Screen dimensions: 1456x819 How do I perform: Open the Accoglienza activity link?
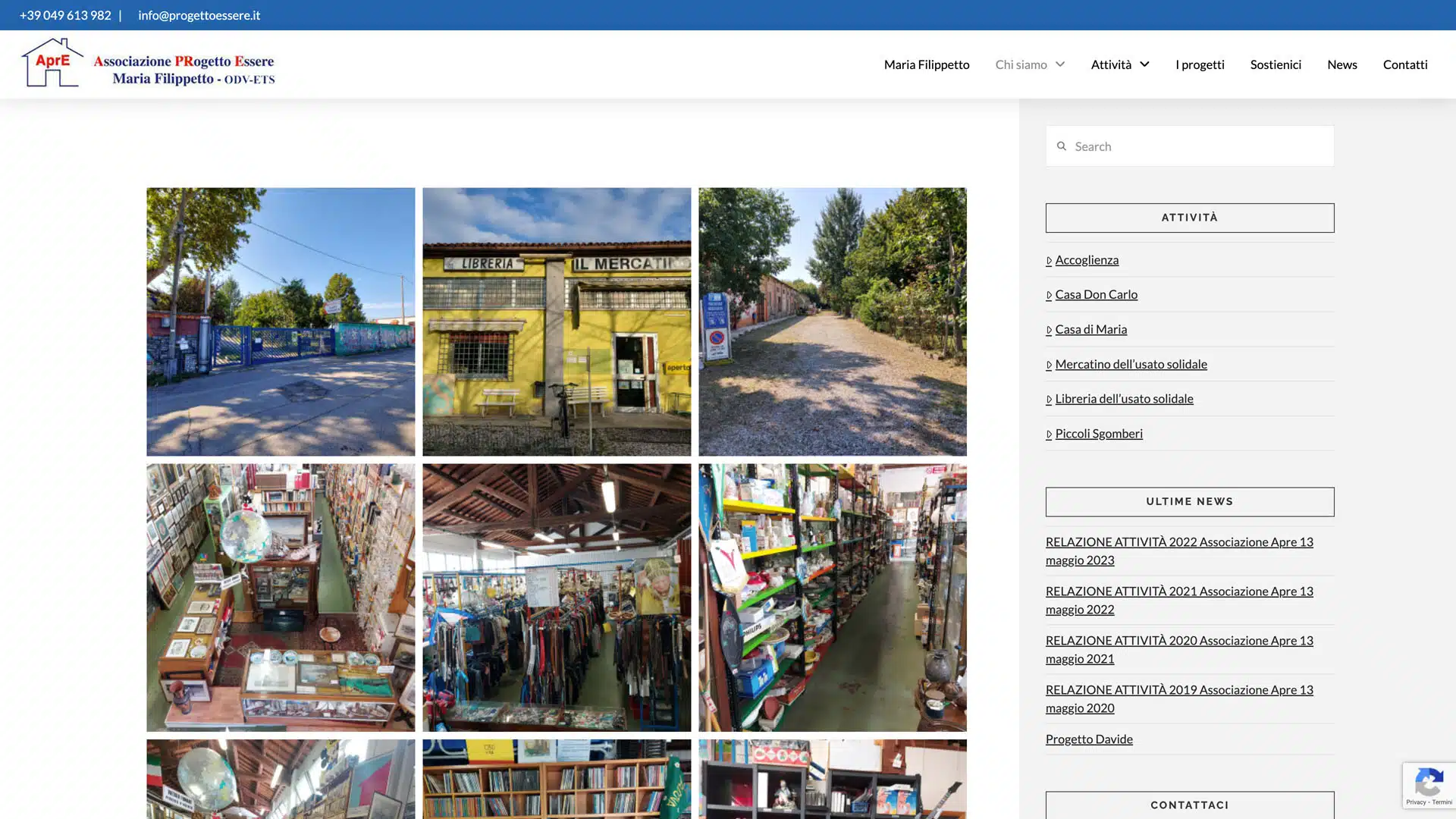tap(1087, 260)
